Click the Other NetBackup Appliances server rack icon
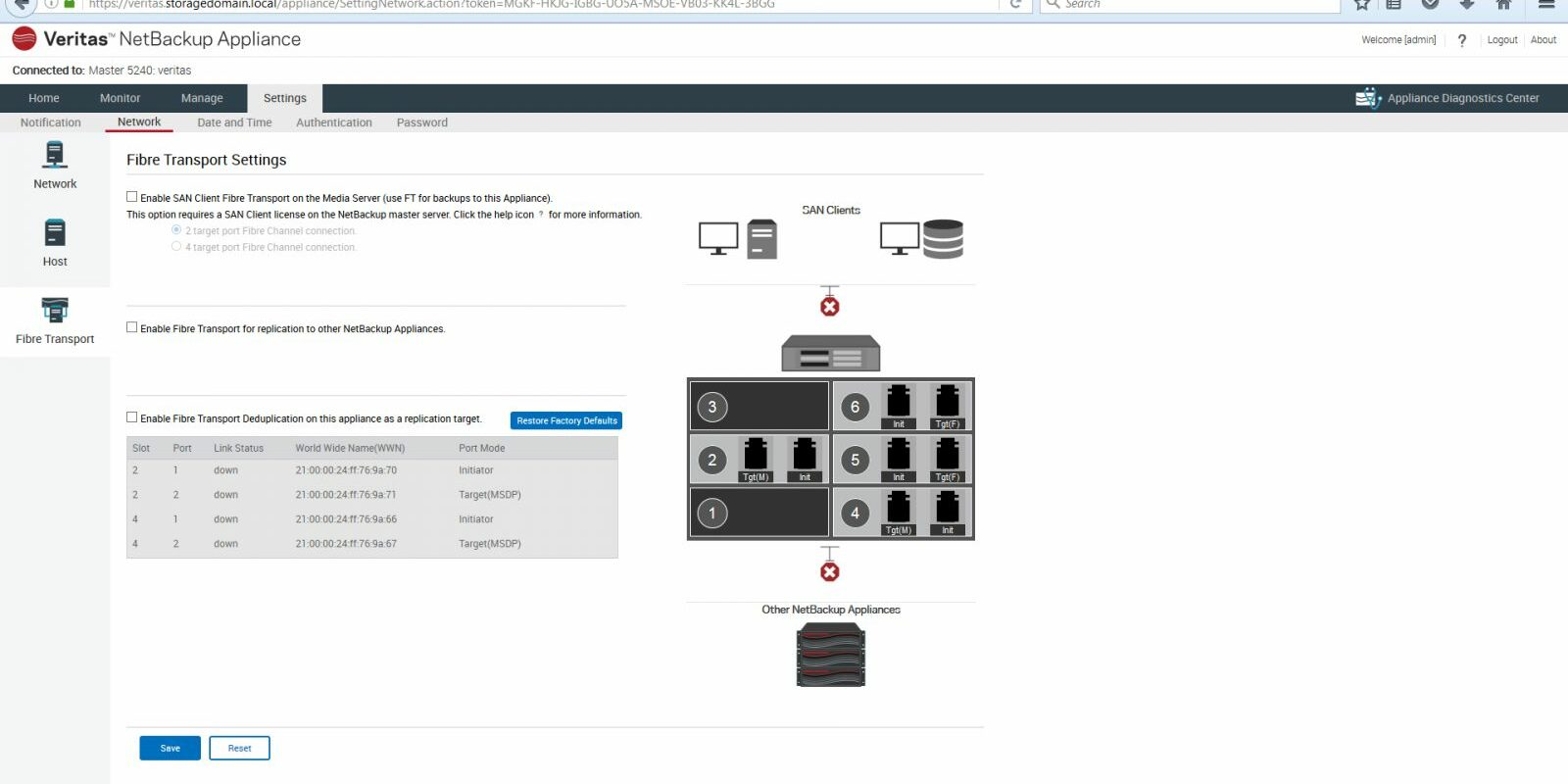The image size is (1568, 784). [831, 656]
